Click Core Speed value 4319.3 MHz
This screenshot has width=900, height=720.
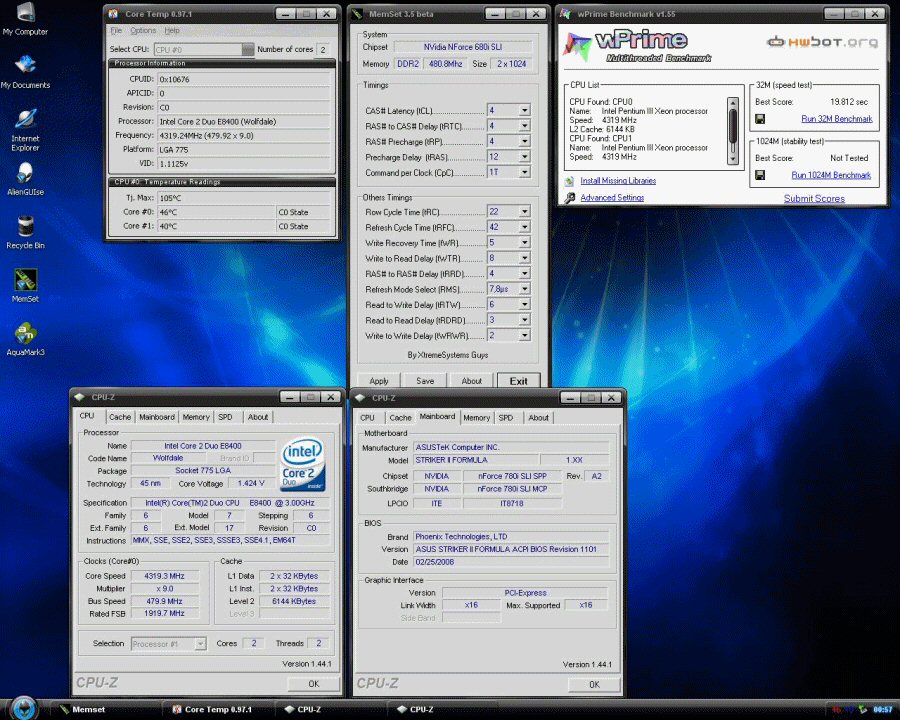(164, 575)
